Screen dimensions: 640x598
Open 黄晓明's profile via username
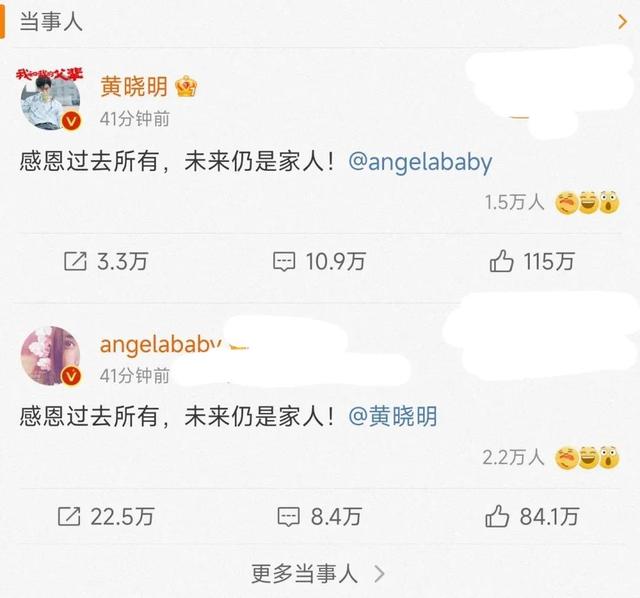pyautogui.click(x=134, y=87)
